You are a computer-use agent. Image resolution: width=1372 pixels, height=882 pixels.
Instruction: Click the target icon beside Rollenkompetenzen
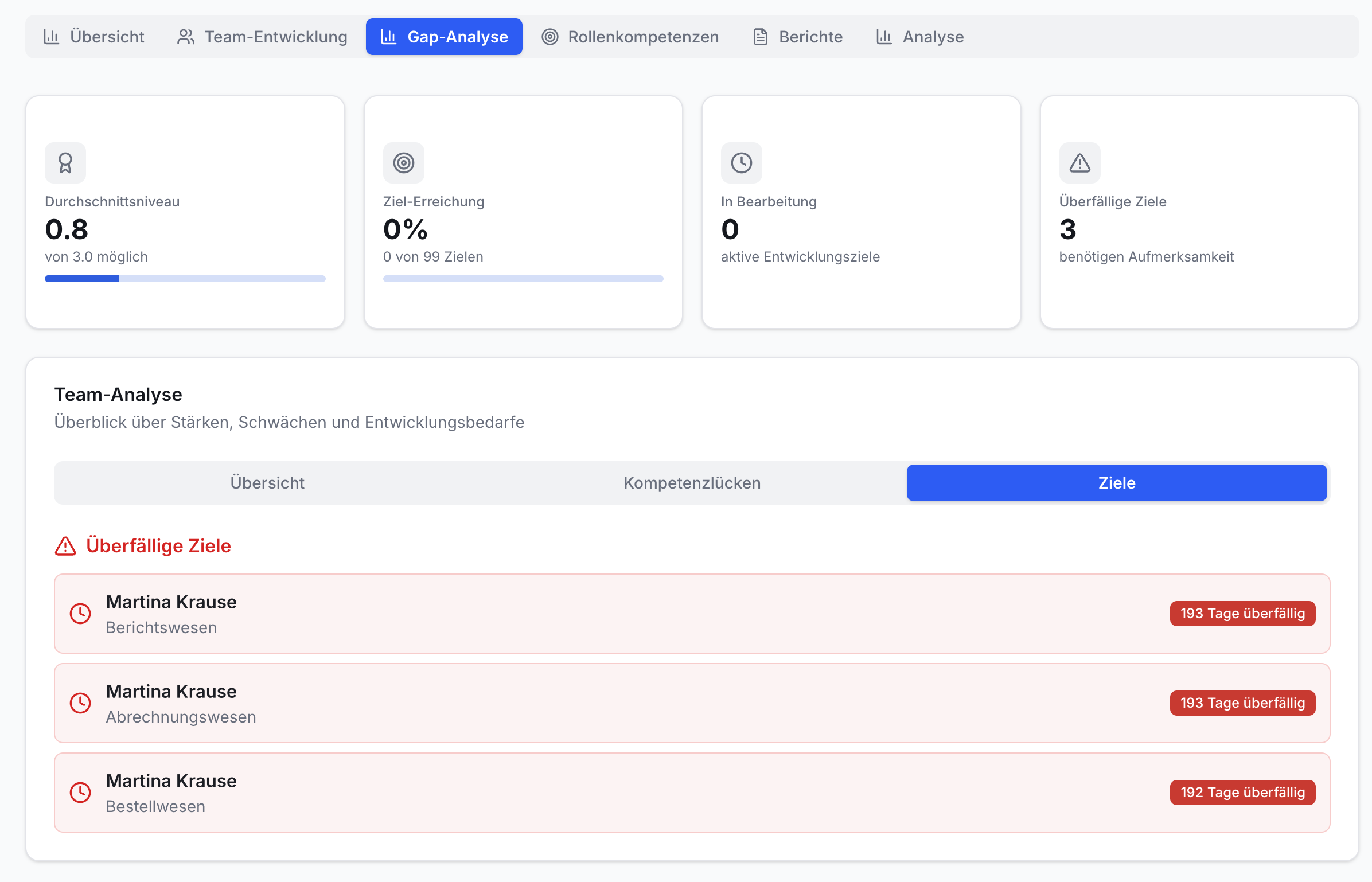point(549,37)
